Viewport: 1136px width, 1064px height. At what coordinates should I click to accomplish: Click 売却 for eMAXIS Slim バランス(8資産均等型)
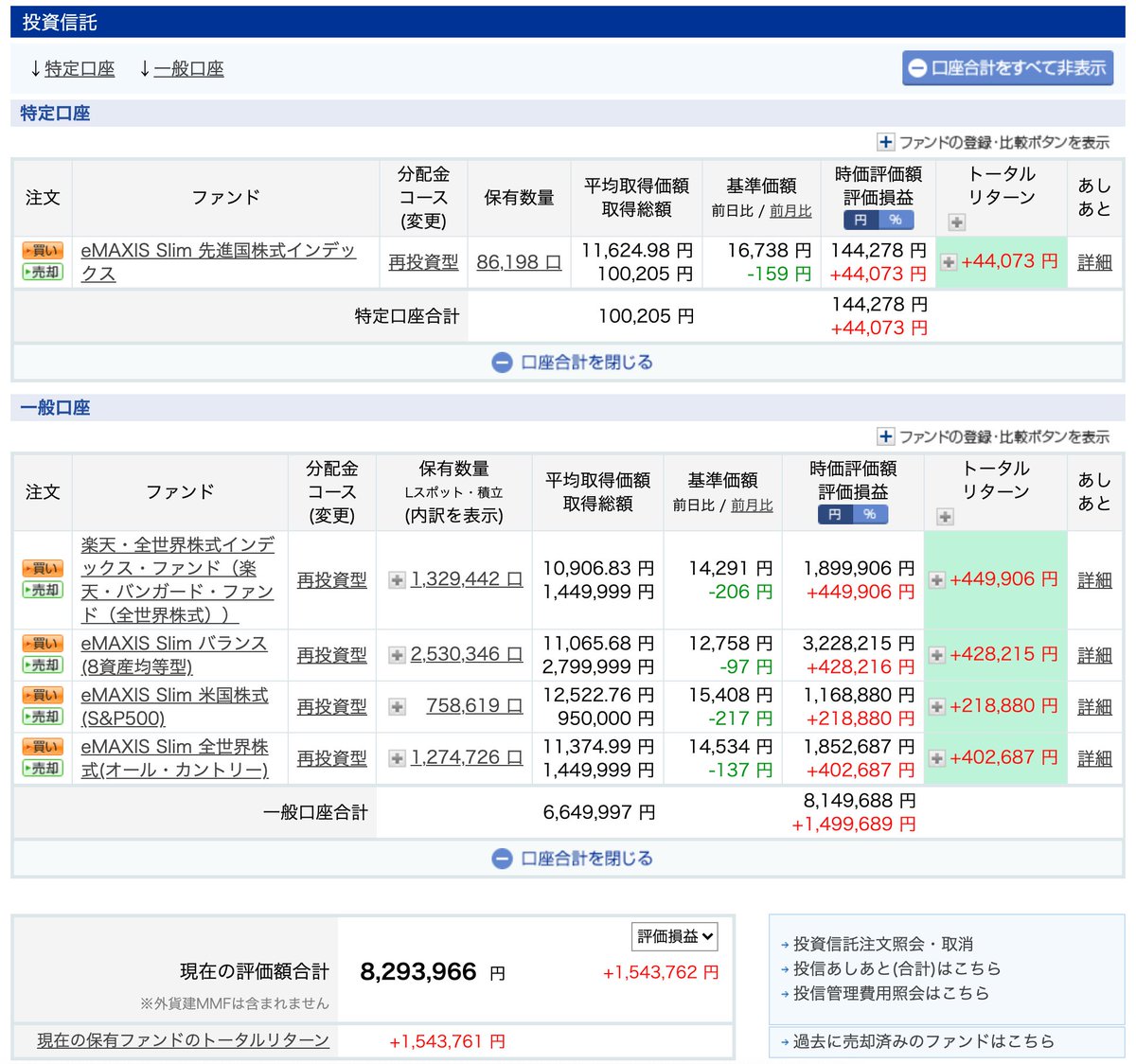[43, 665]
